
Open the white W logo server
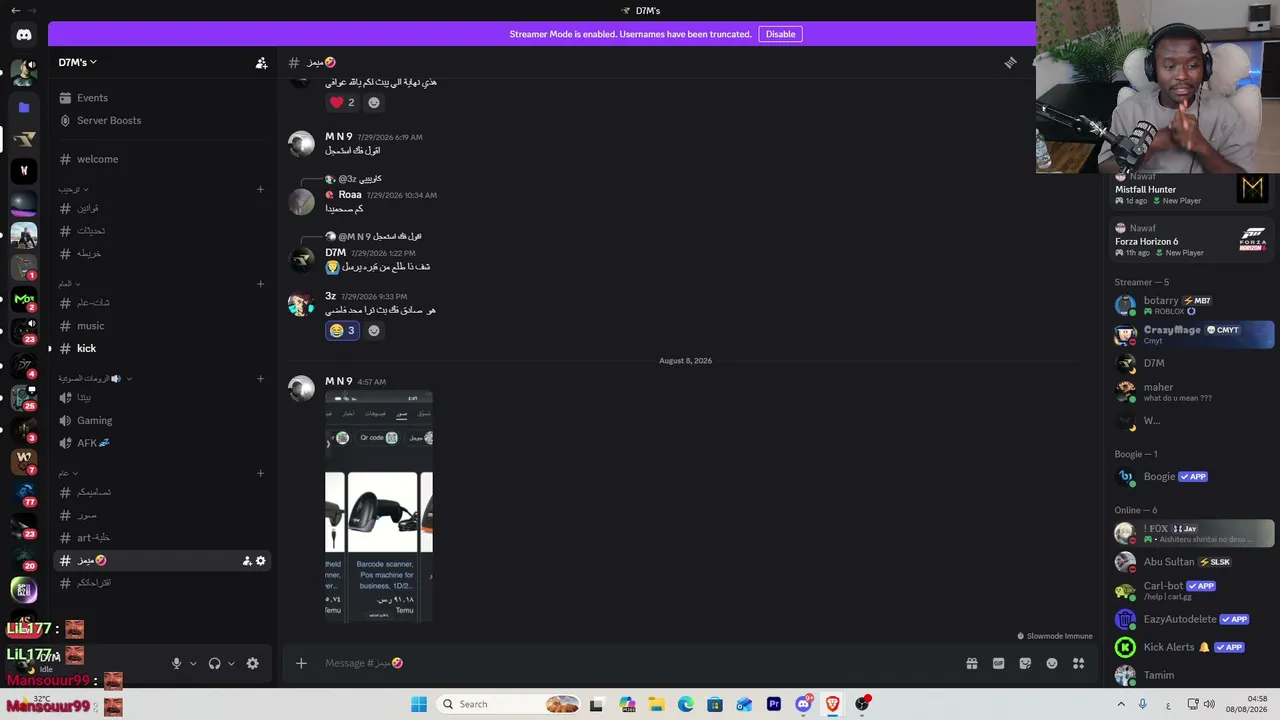pyautogui.click(x=24, y=171)
